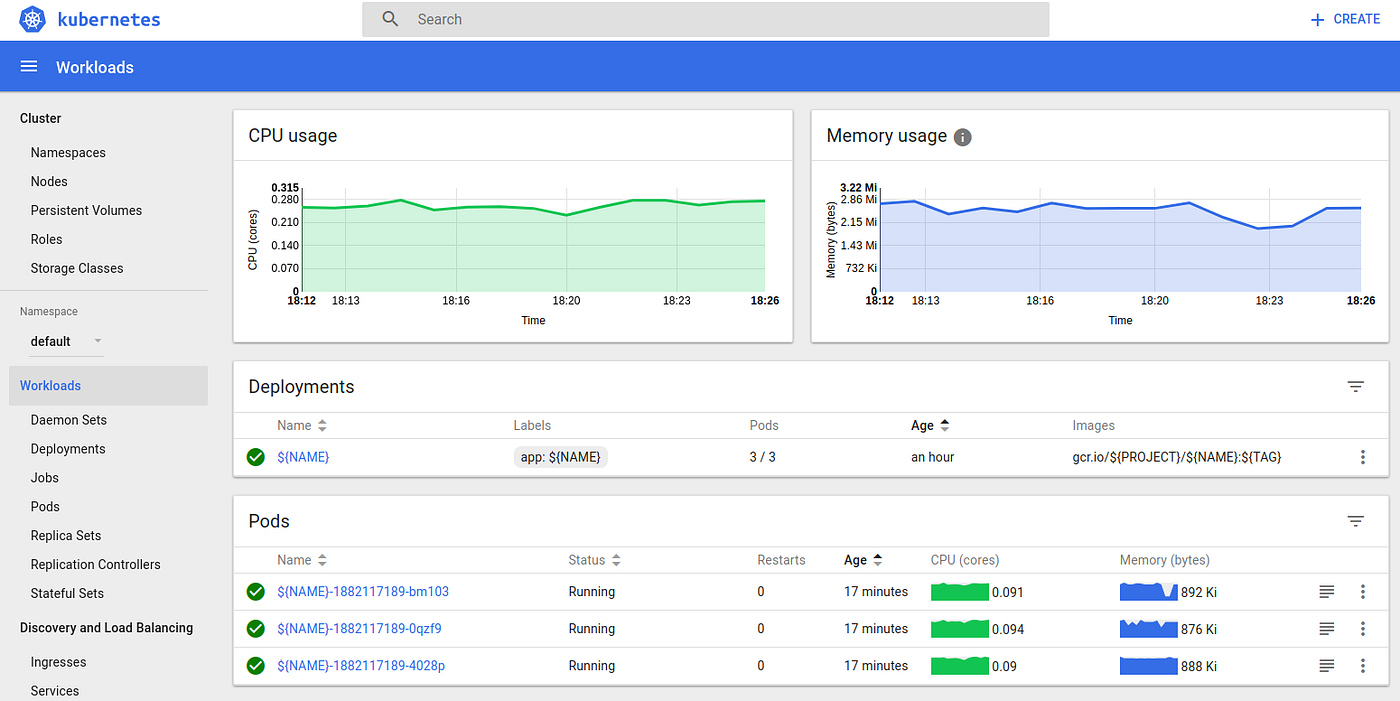Click the Memory usage info icon
The height and width of the screenshot is (701, 1400).
coord(961,137)
